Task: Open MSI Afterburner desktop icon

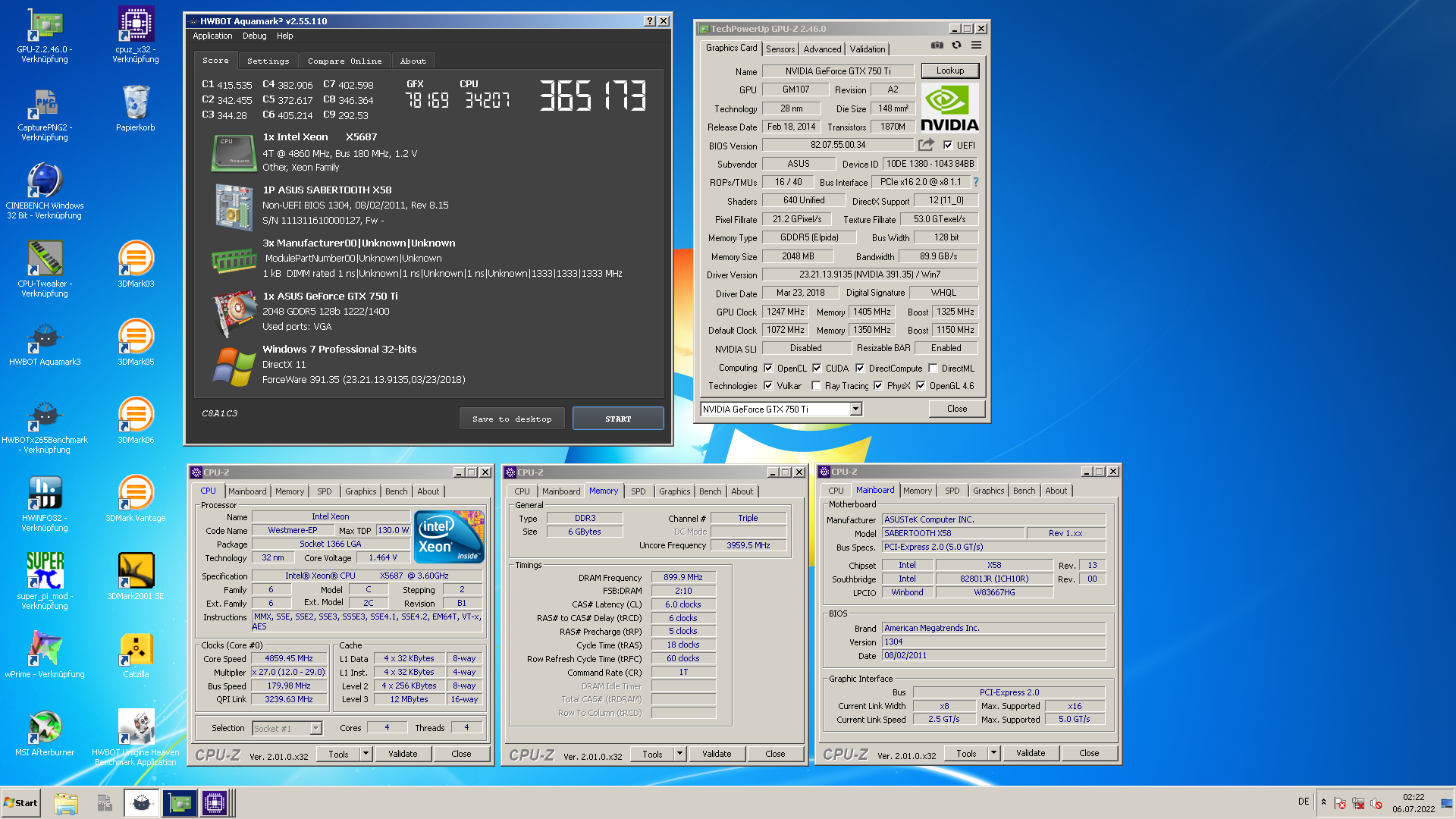Action: (45, 733)
